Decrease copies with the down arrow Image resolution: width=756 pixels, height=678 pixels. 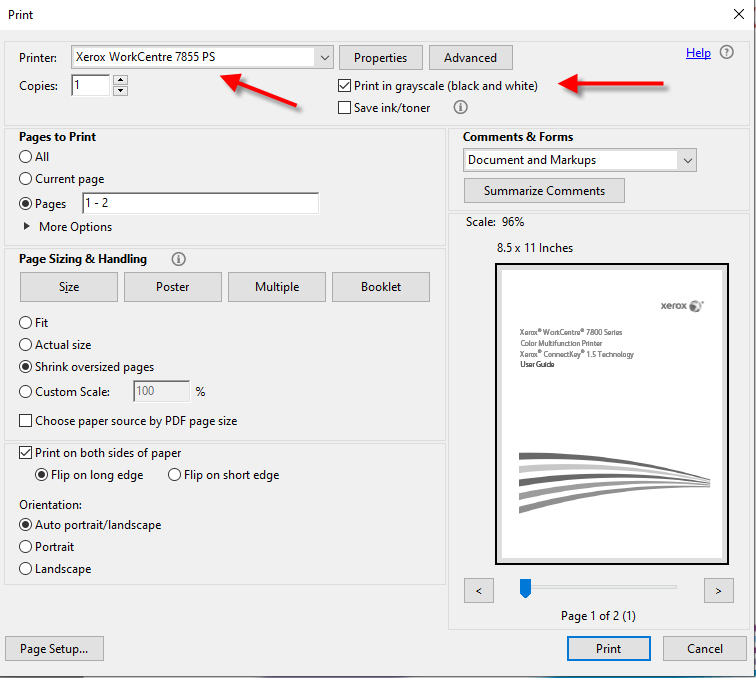point(120,91)
